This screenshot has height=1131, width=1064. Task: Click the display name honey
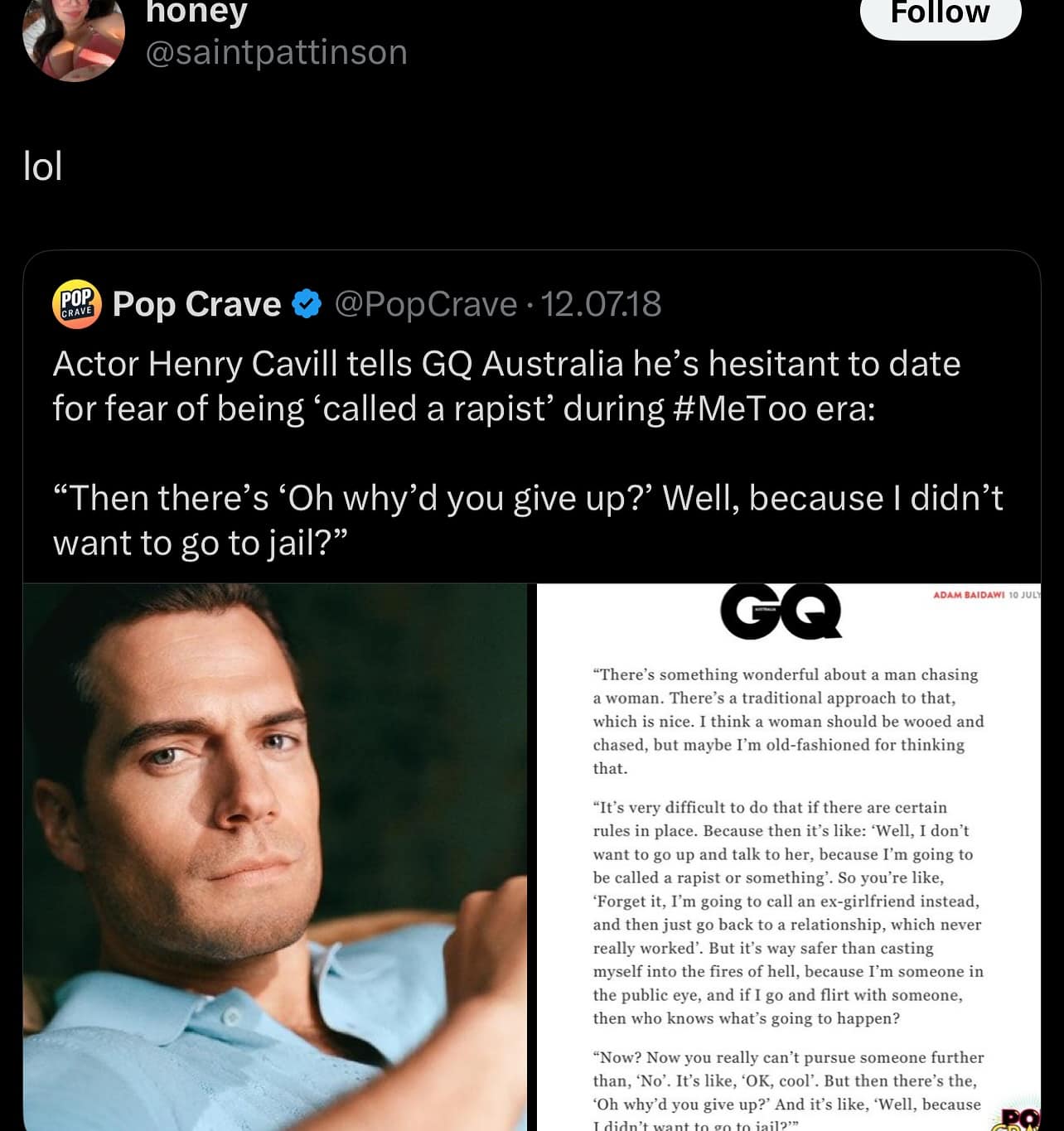pos(196,12)
